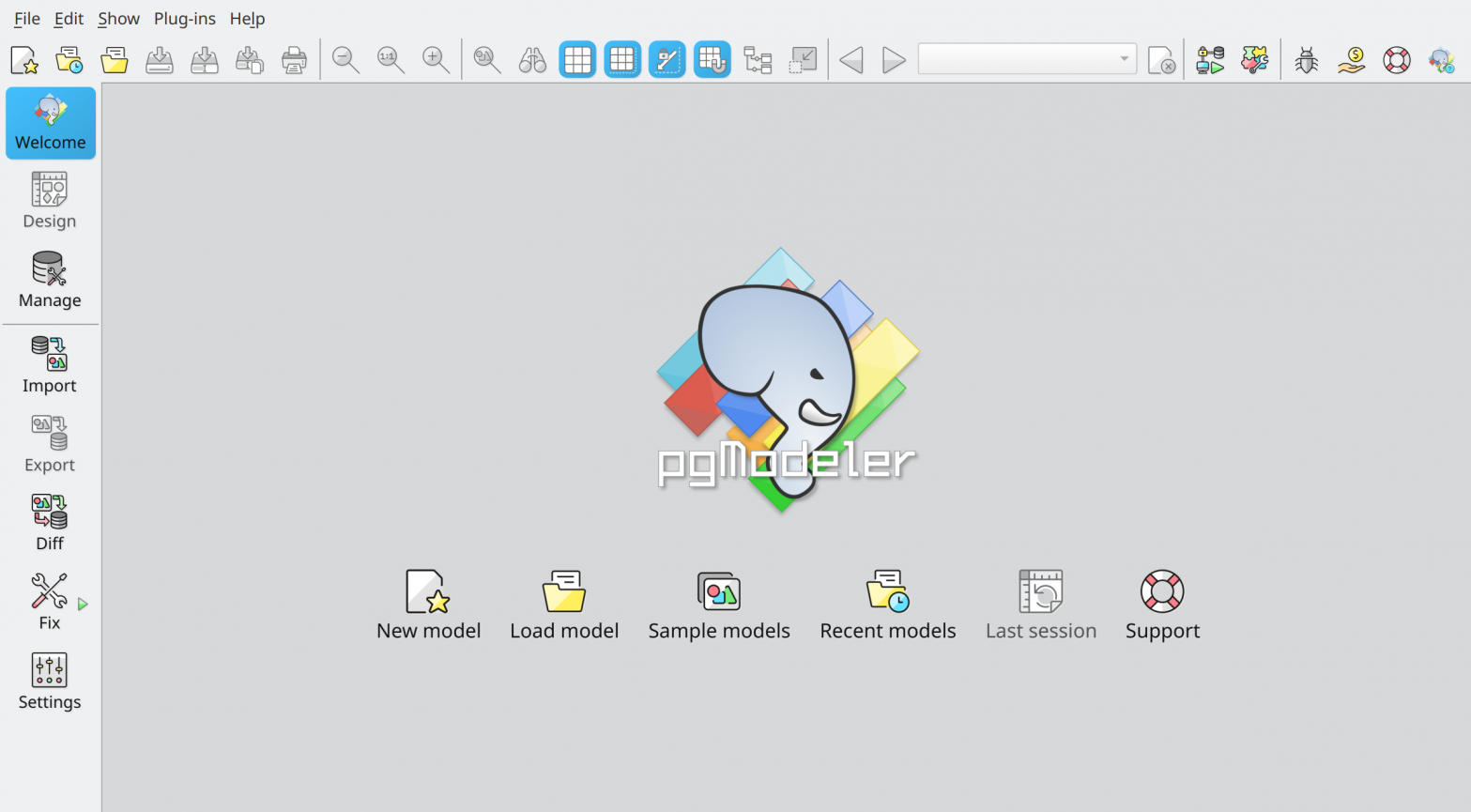This screenshot has height=812, width=1471.
Task: Open the Show menu
Action: coord(119,19)
